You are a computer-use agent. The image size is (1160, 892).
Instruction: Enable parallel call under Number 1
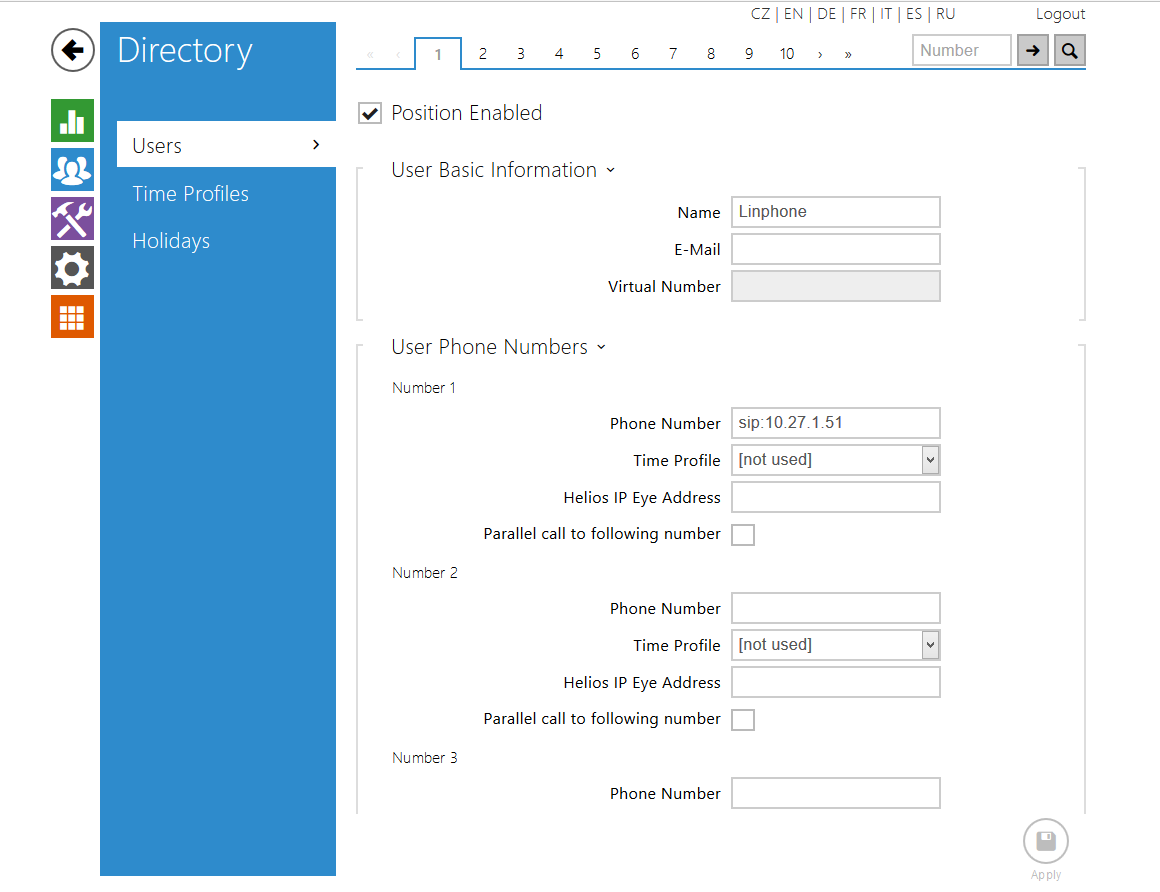point(743,535)
